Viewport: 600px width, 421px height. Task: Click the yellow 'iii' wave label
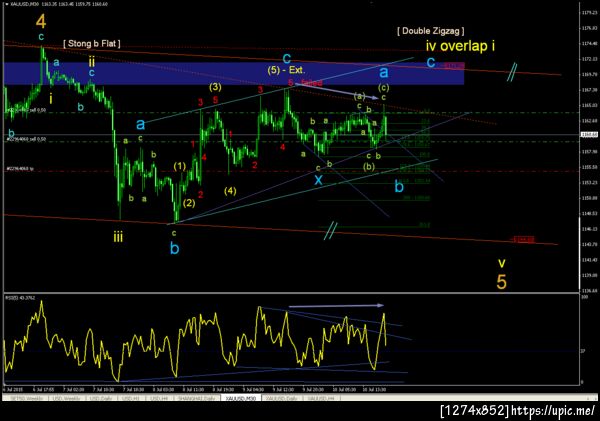(118, 237)
